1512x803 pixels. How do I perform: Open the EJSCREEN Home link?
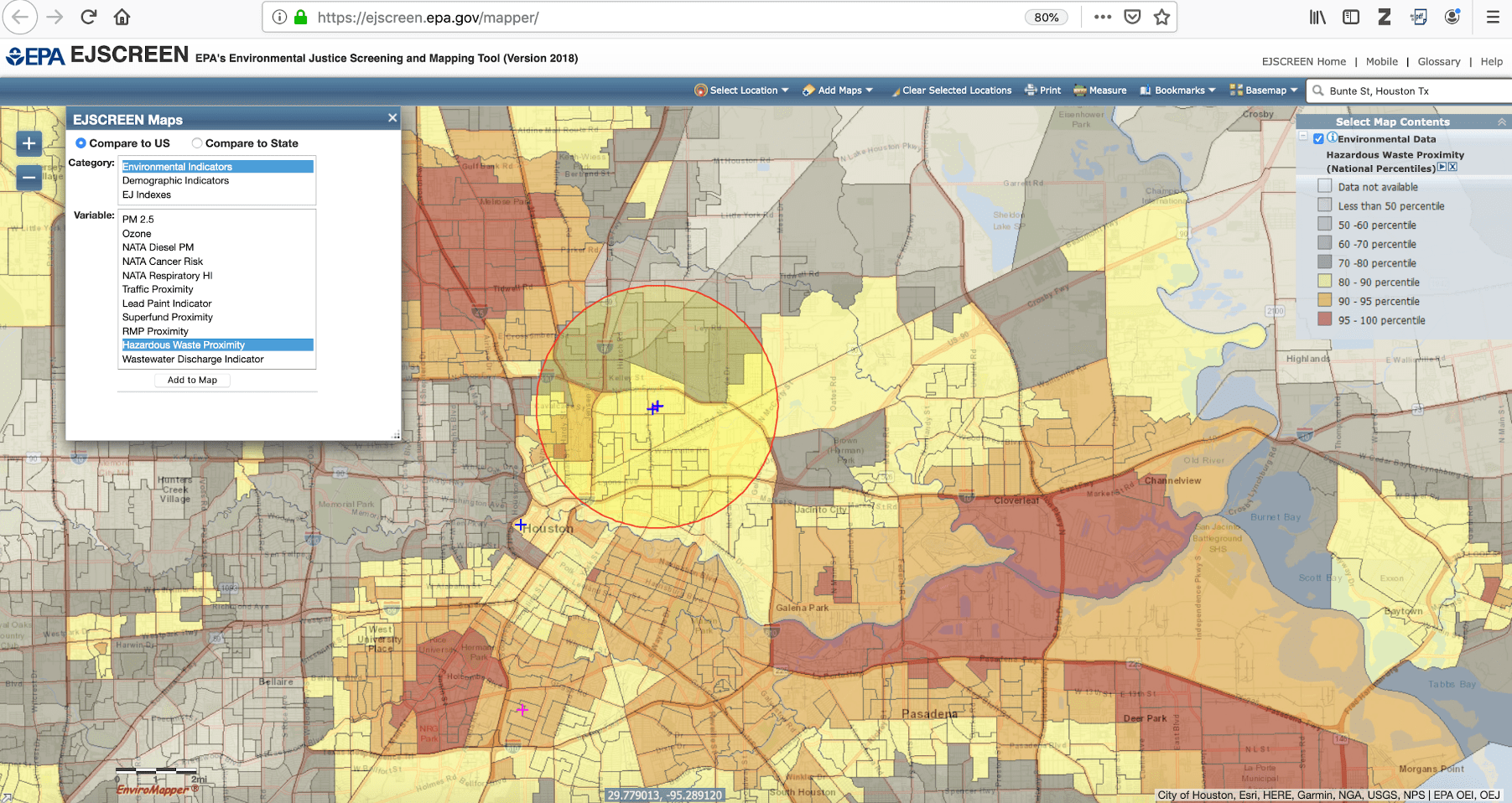(1303, 61)
